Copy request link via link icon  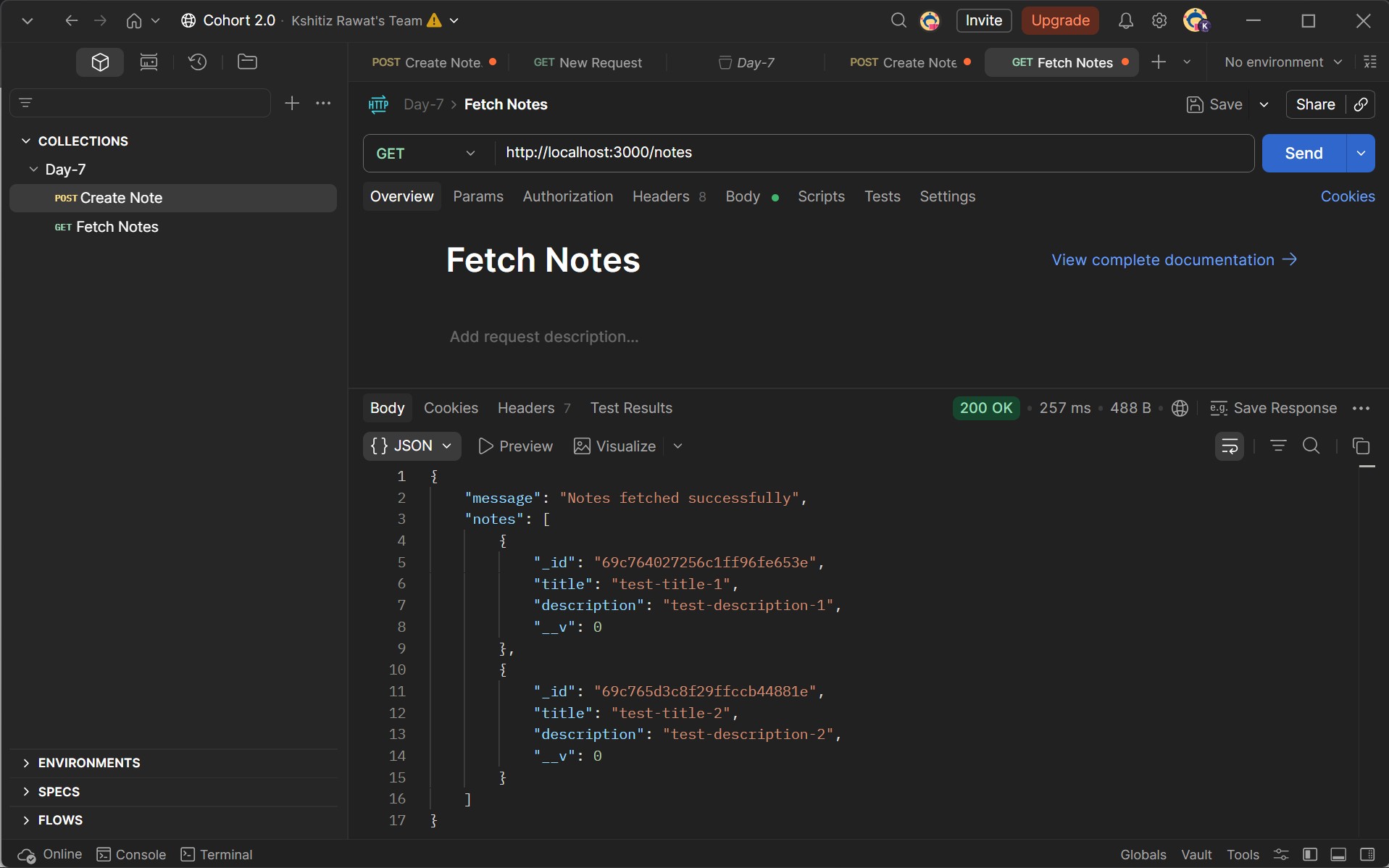(x=1361, y=104)
